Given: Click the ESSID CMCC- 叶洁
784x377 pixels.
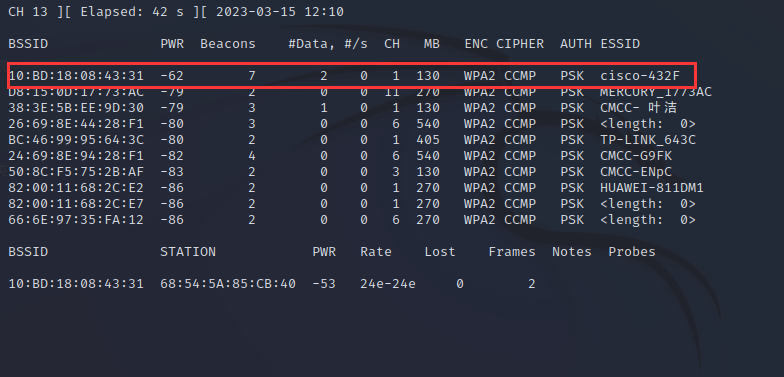Looking at the screenshot, I should 638,108.
